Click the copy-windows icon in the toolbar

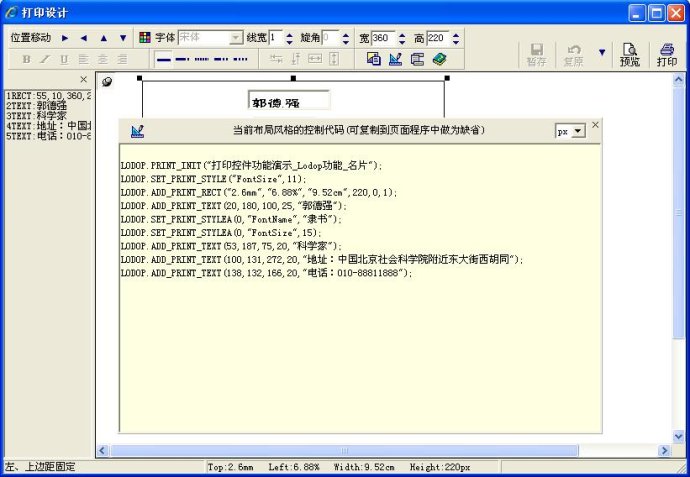417,59
